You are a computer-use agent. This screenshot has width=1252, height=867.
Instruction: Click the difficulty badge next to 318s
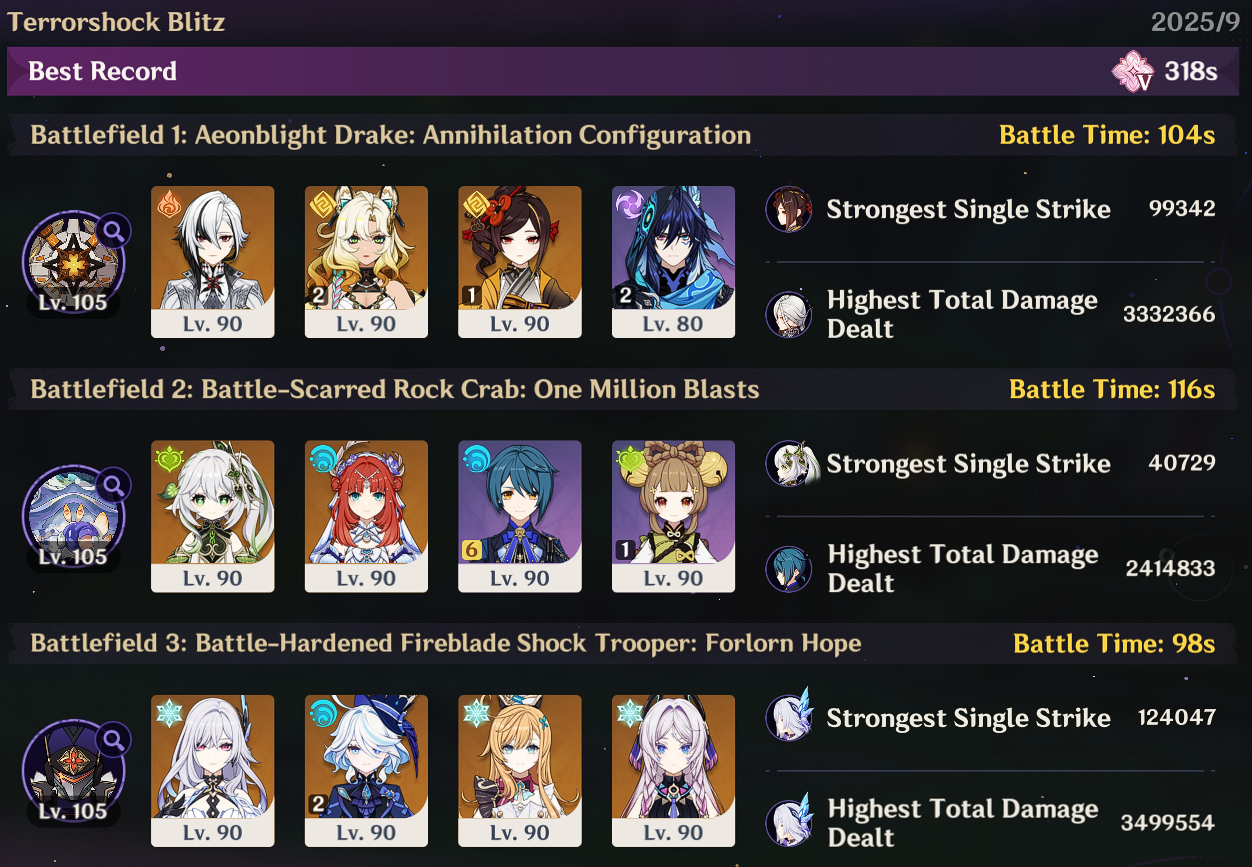point(1134,71)
